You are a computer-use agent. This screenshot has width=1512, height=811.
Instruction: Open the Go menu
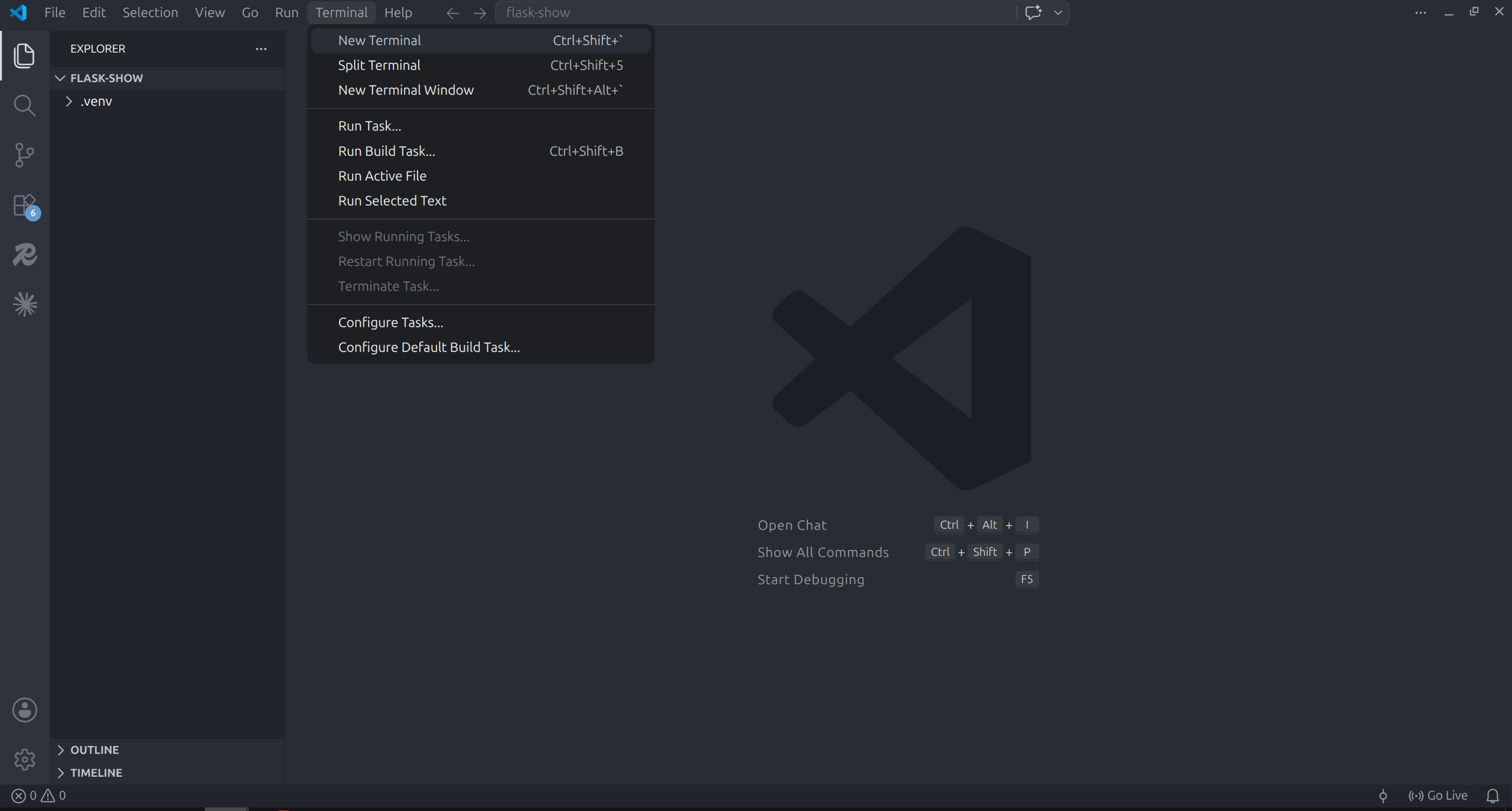coord(250,12)
